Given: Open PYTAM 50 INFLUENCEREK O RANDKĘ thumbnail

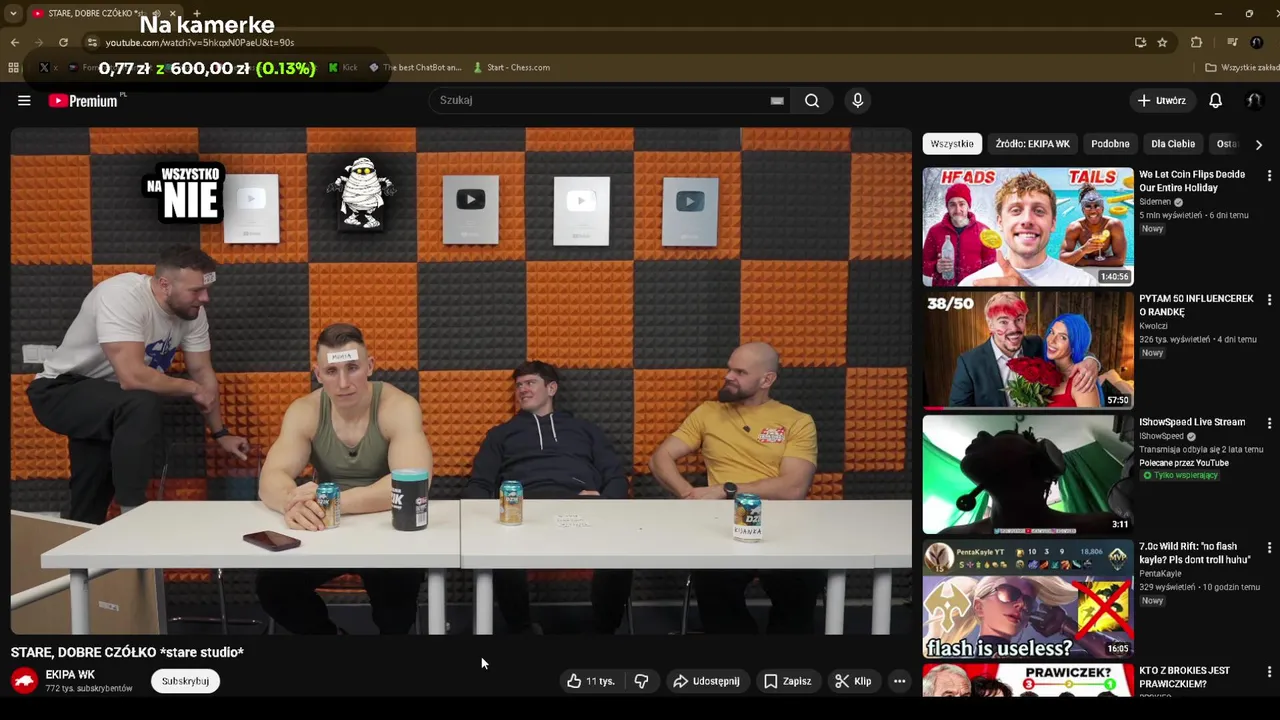Looking at the screenshot, I should (1028, 350).
